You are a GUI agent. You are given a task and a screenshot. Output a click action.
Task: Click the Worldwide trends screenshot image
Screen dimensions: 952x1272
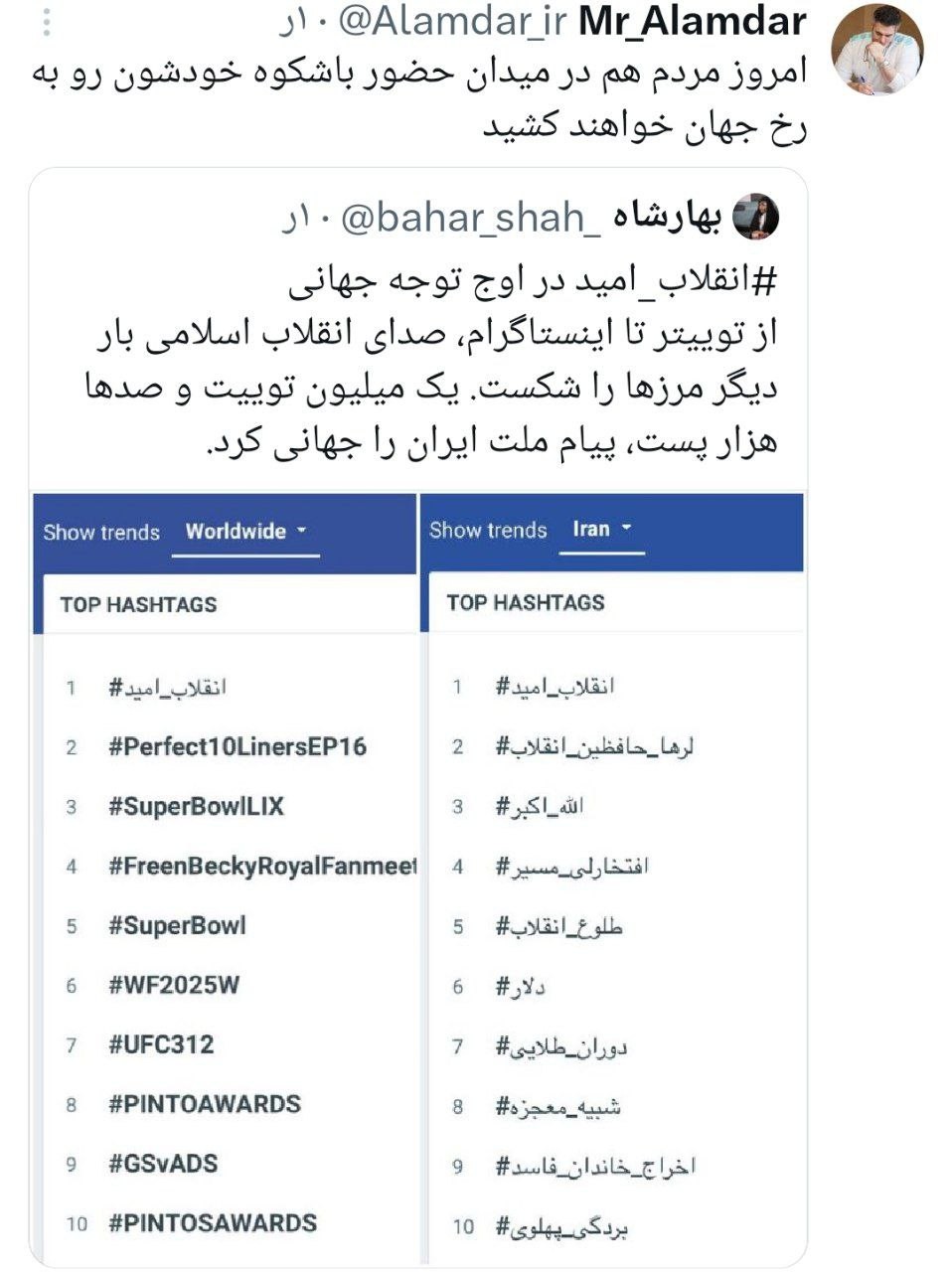[226, 879]
